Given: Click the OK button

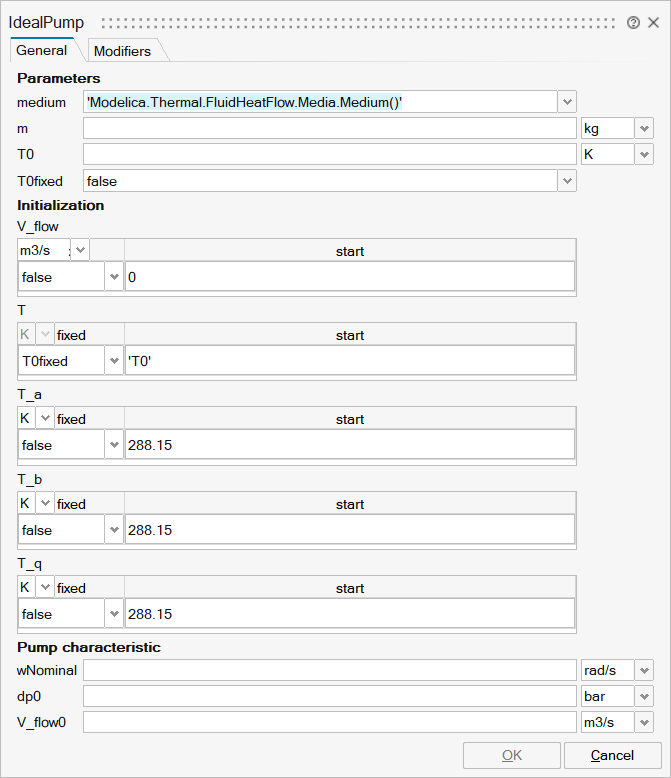Looking at the screenshot, I should coord(511,755).
